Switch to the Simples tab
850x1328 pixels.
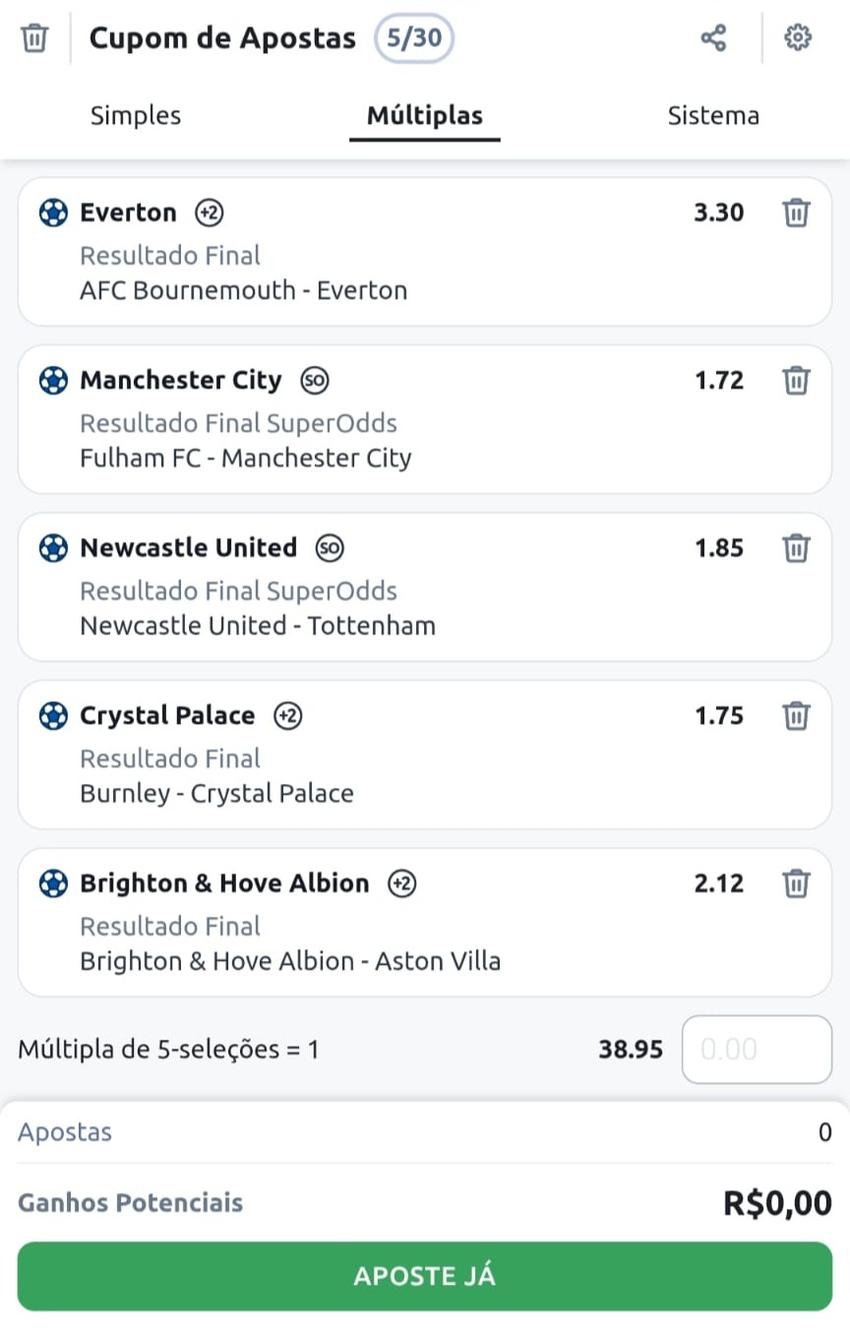click(x=135, y=115)
